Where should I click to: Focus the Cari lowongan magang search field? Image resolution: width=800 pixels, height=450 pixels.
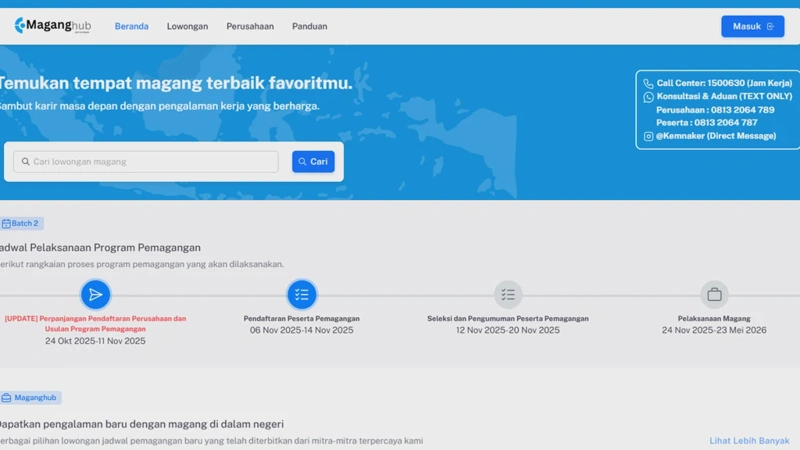pos(146,162)
